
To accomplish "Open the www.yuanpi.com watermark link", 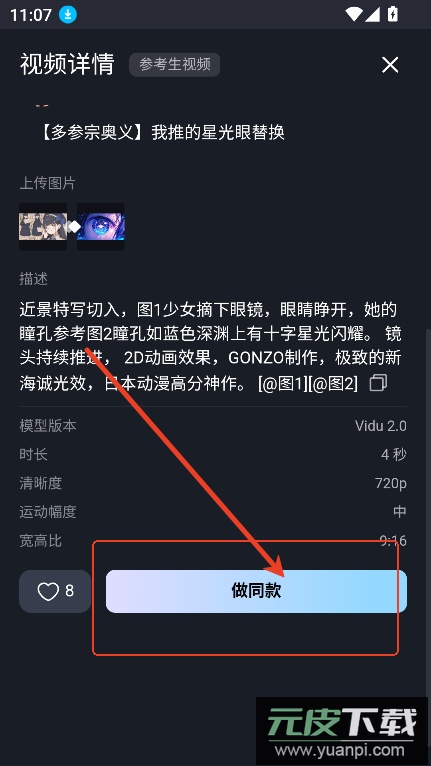I will (342, 749).
